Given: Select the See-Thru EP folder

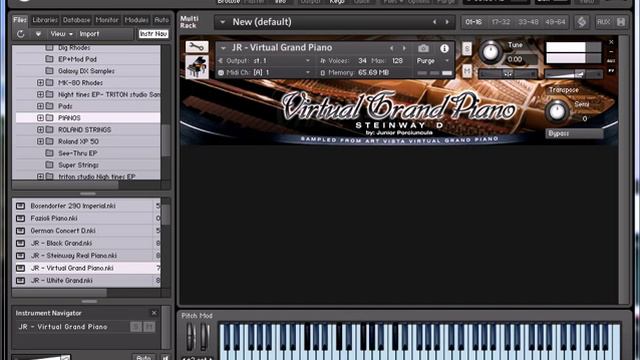Looking at the screenshot, I should pos(78,153).
